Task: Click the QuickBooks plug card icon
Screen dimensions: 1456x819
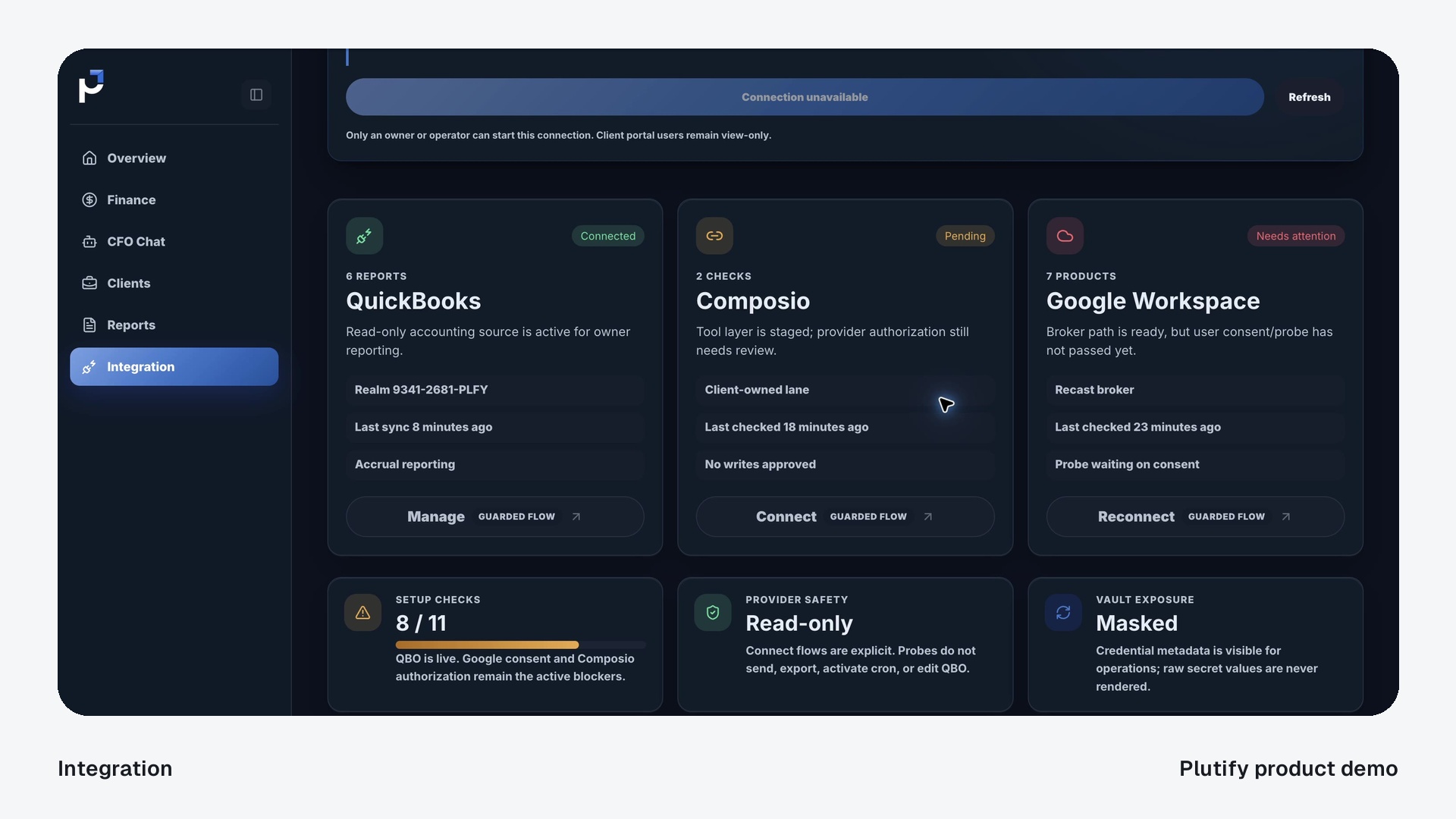Action: (x=364, y=236)
